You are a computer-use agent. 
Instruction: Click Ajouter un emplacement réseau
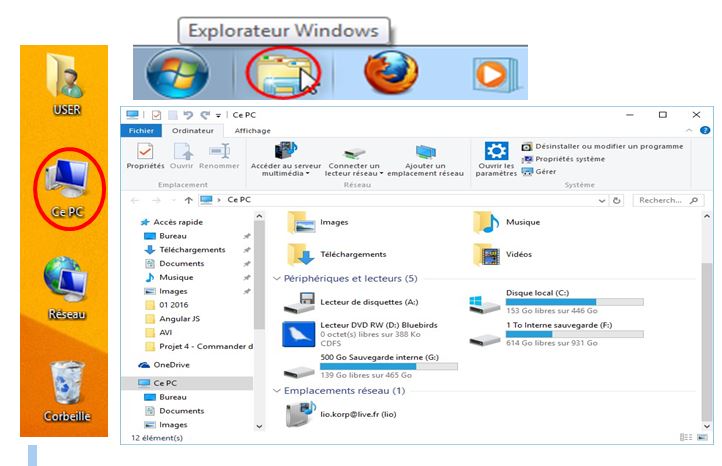(425, 160)
